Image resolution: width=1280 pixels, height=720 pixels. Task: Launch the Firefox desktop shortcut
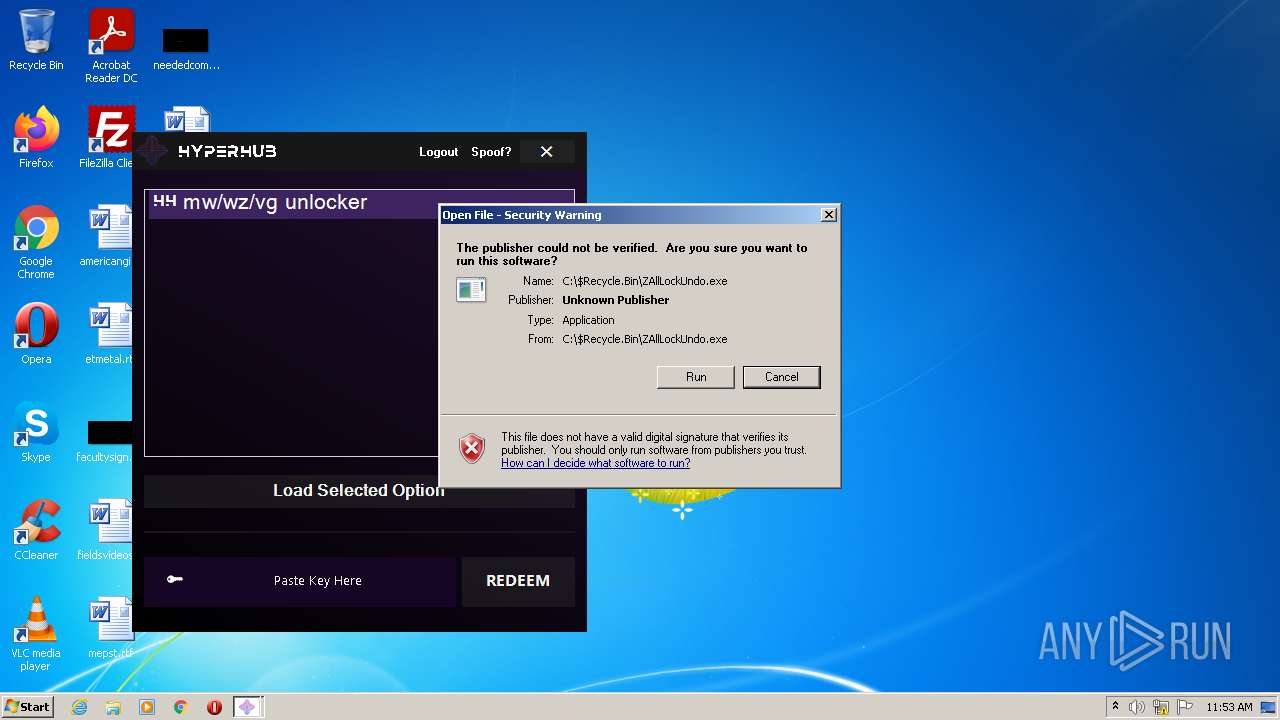[36, 138]
